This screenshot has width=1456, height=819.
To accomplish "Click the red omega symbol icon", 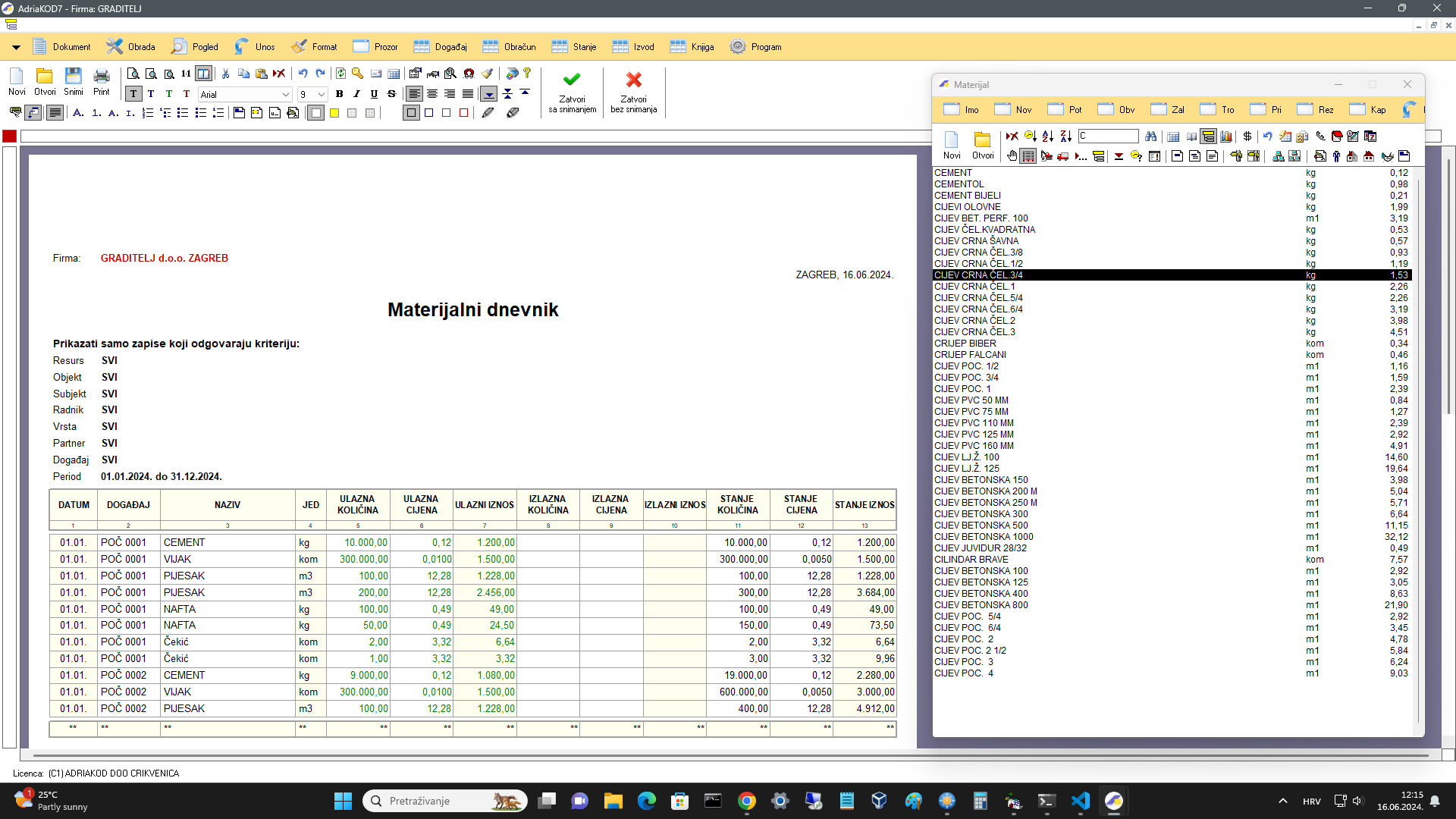I will (x=469, y=74).
